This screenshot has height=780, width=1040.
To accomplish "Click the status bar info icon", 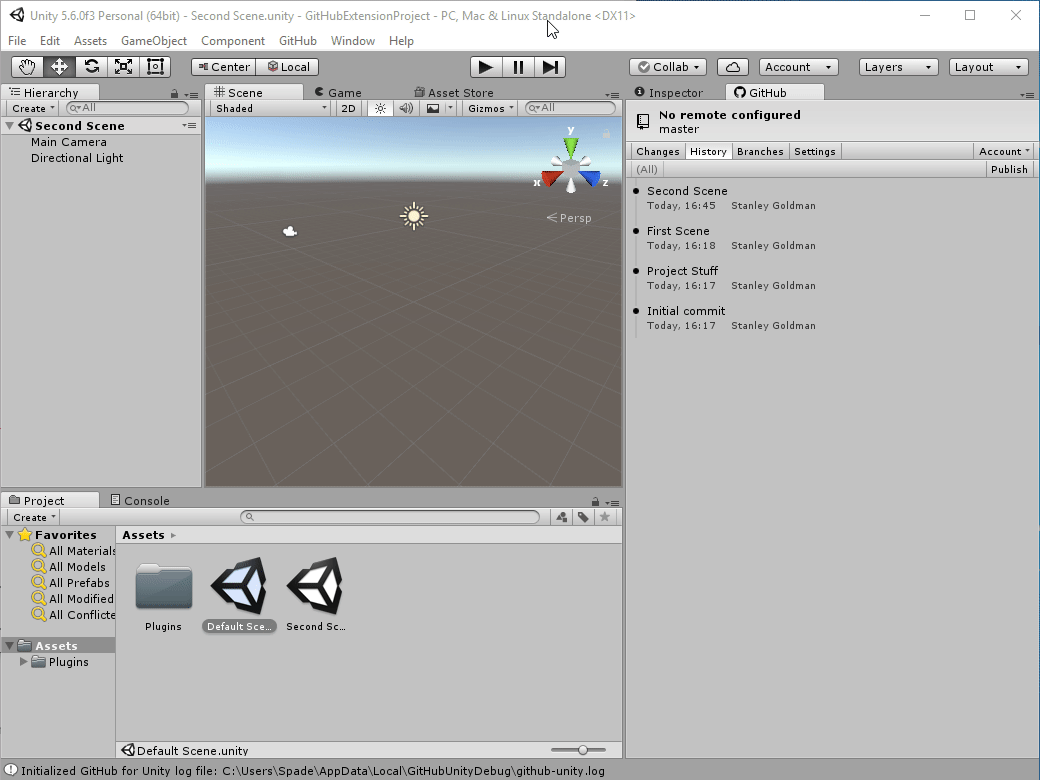I will click(10, 770).
